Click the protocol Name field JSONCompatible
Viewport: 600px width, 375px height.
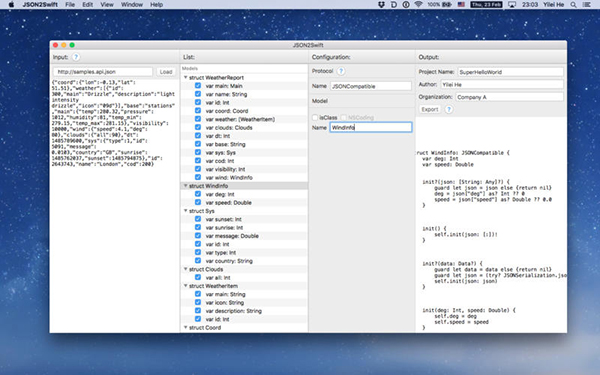tap(371, 86)
